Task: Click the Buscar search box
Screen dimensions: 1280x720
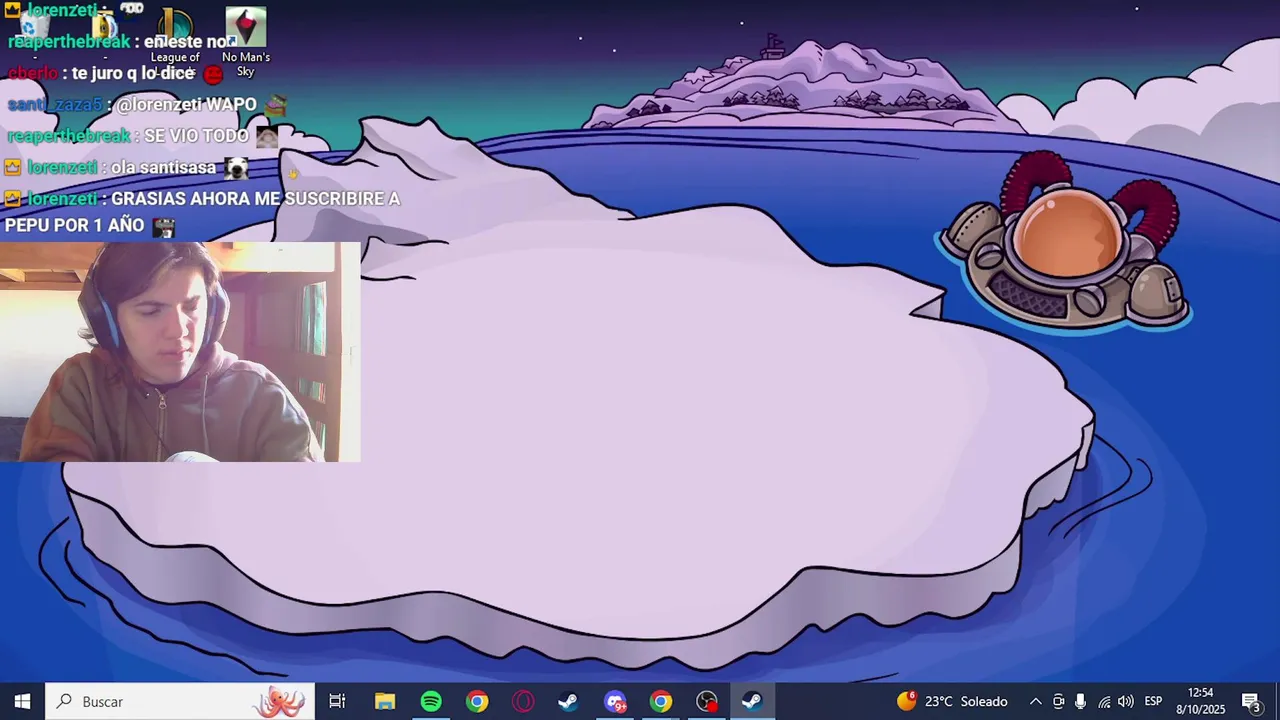Action: [x=180, y=701]
